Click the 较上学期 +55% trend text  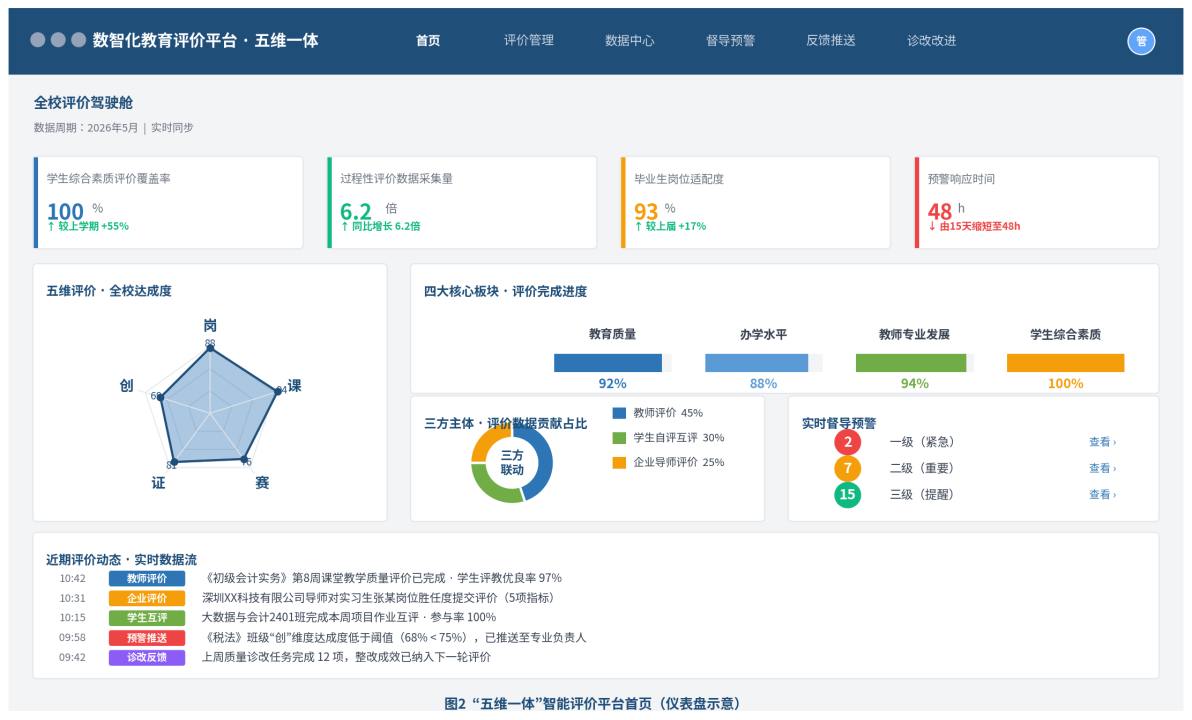(x=88, y=227)
